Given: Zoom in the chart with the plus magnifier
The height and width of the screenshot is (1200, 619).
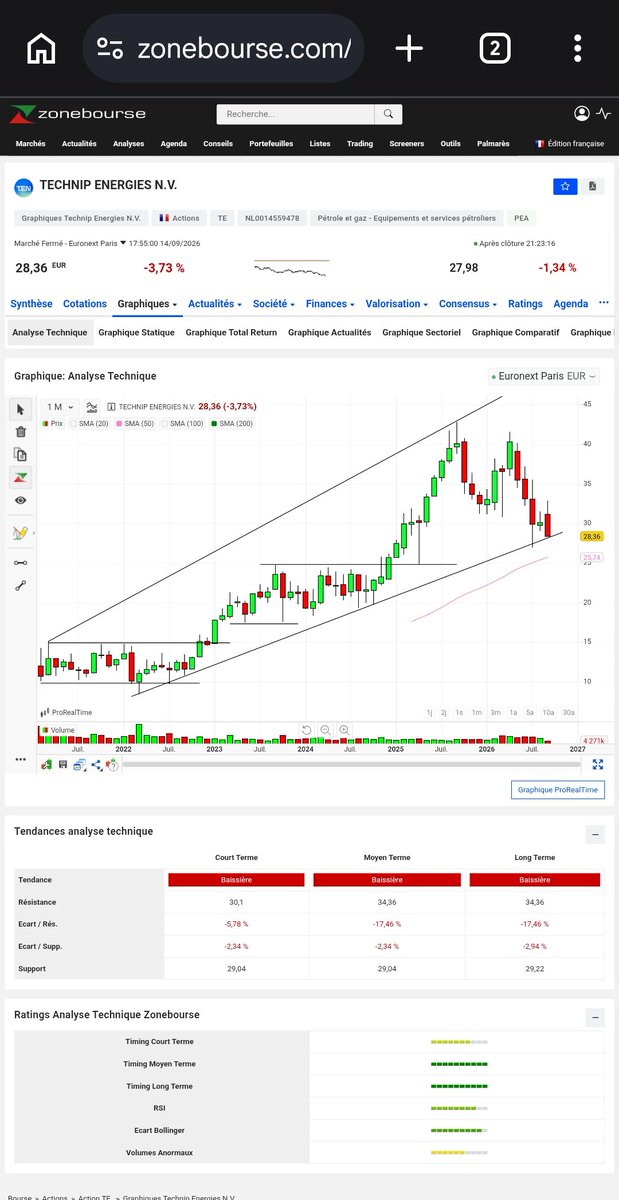Looking at the screenshot, I should tap(344, 730).
